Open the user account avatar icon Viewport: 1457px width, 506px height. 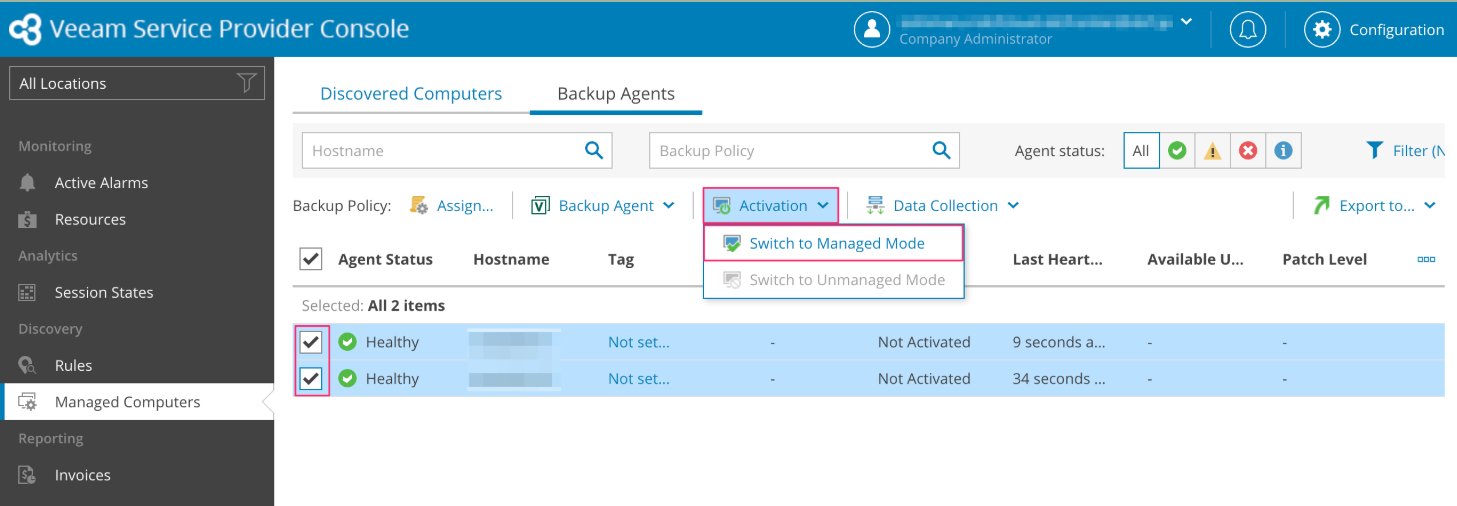tap(872, 29)
